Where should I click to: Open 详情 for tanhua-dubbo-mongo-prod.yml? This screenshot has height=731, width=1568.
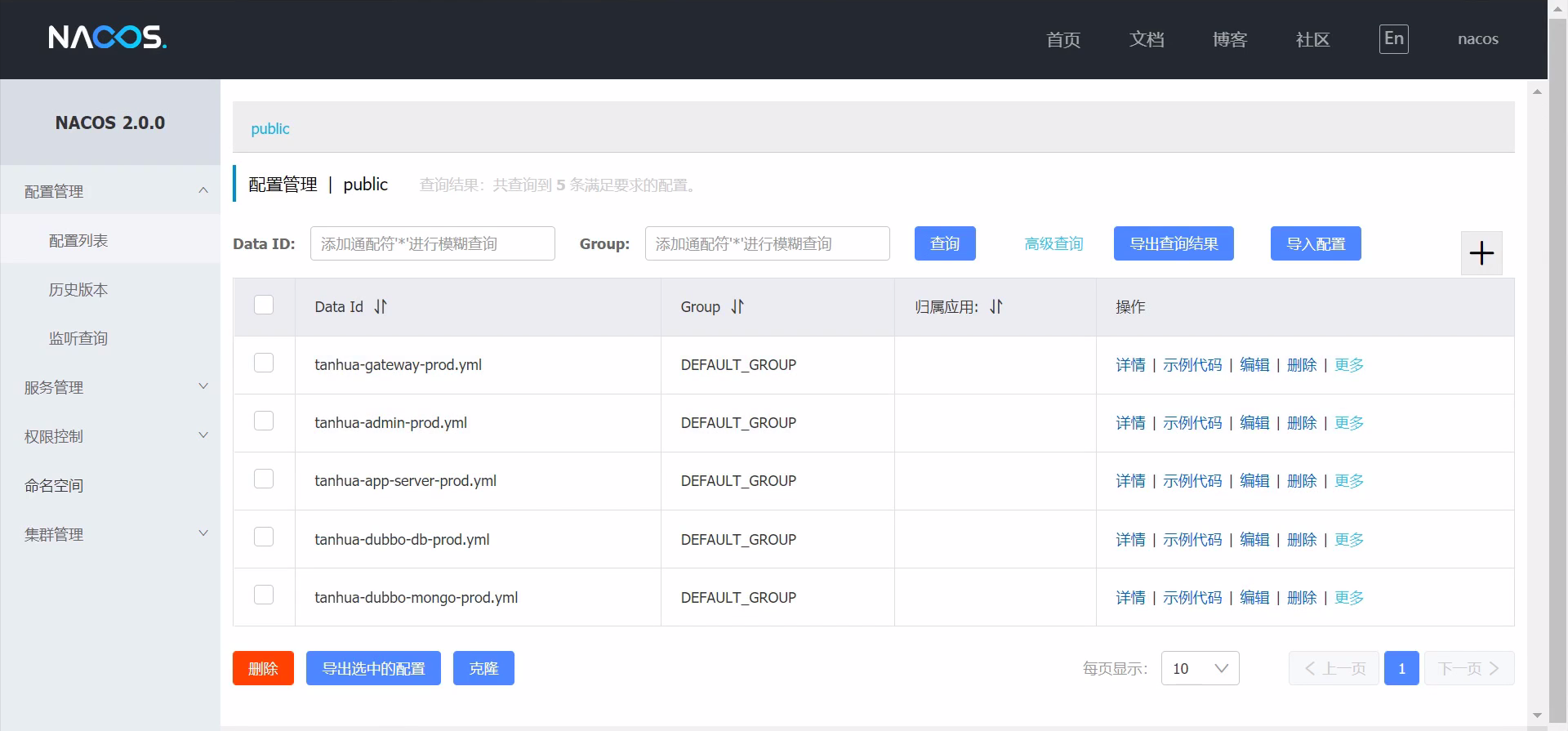tap(1130, 598)
